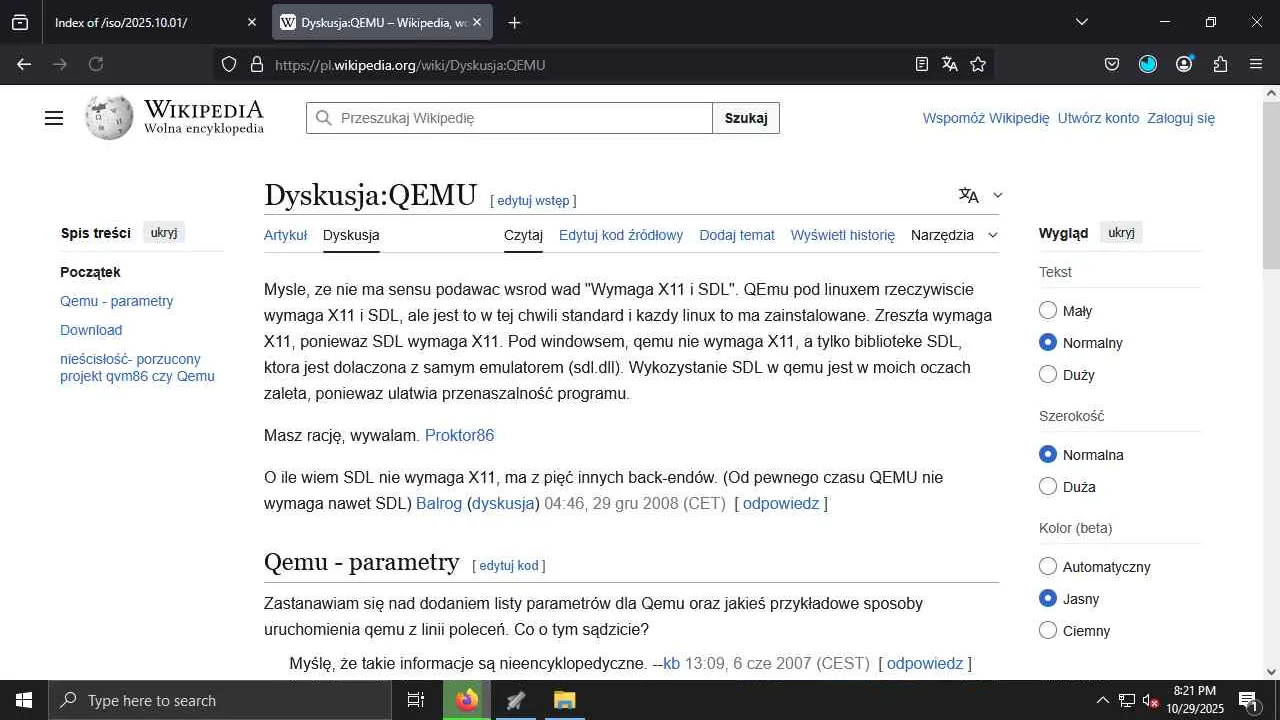This screenshot has width=1280, height=720.
Task: Reload the current page
Action: click(96, 64)
